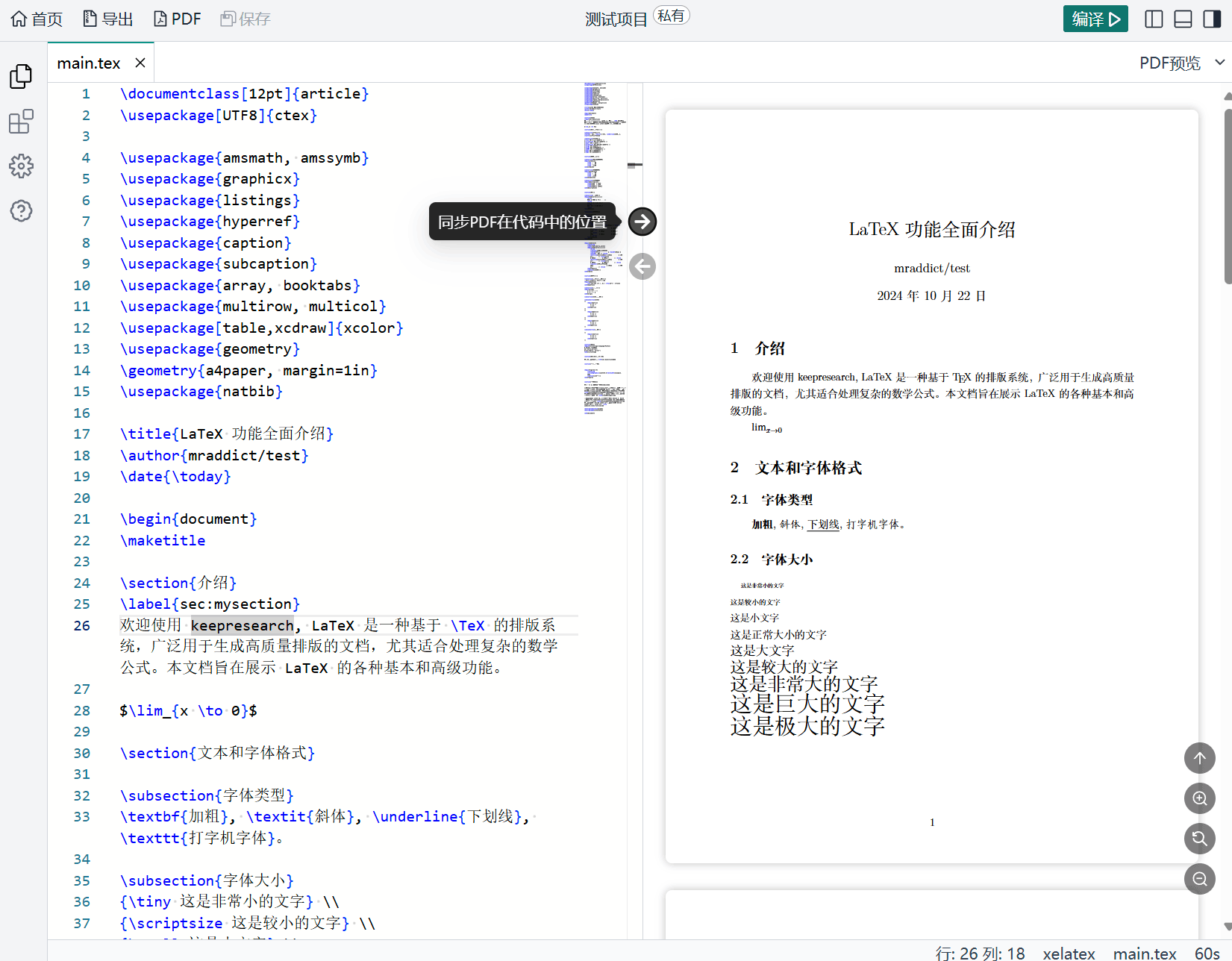Image resolution: width=1232 pixels, height=961 pixels.
Task: Go to 首页 home page
Action: pyautogui.click(x=37, y=19)
